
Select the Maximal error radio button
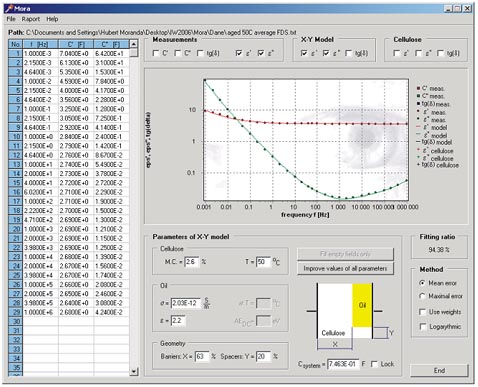422,296
